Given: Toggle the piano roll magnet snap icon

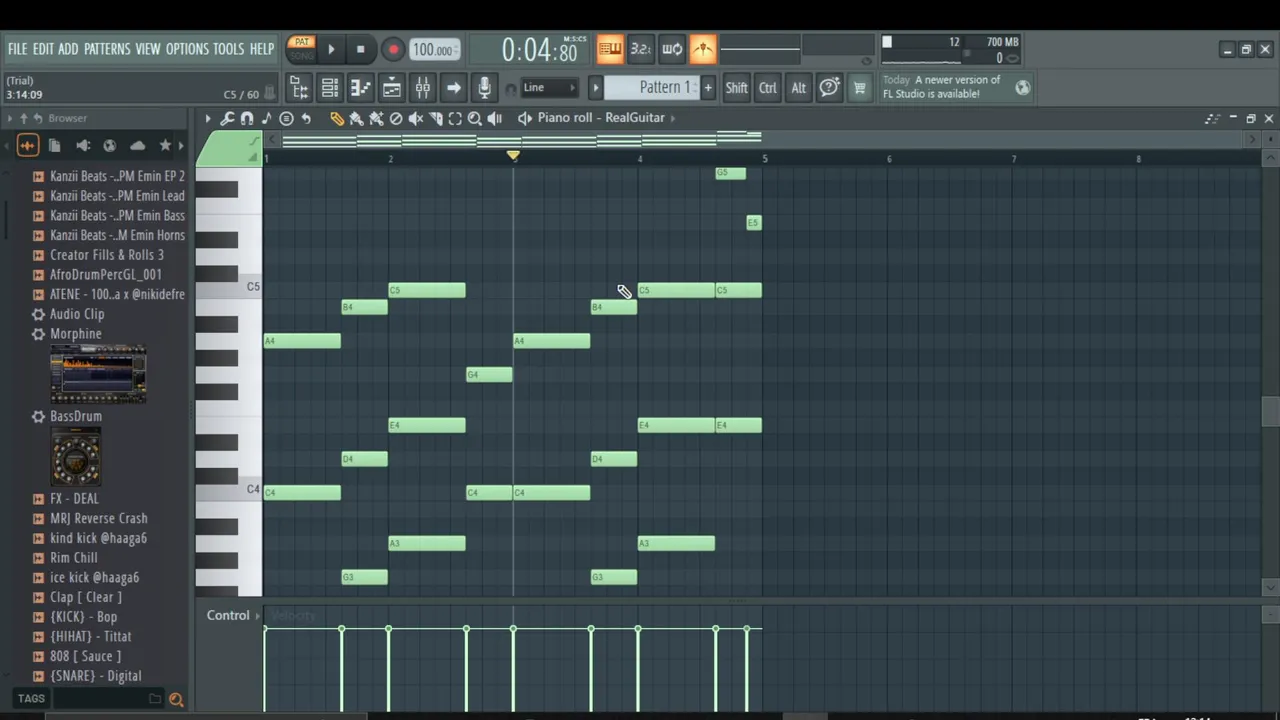Looking at the screenshot, I should (x=247, y=118).
